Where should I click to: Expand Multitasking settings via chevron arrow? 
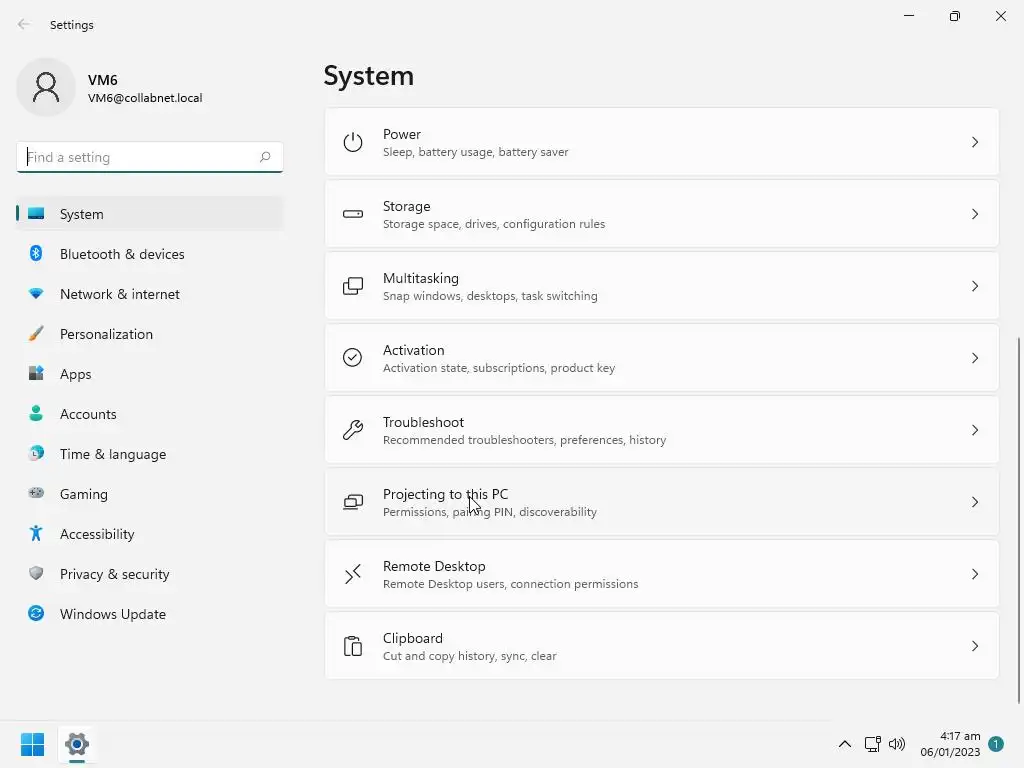975,286
